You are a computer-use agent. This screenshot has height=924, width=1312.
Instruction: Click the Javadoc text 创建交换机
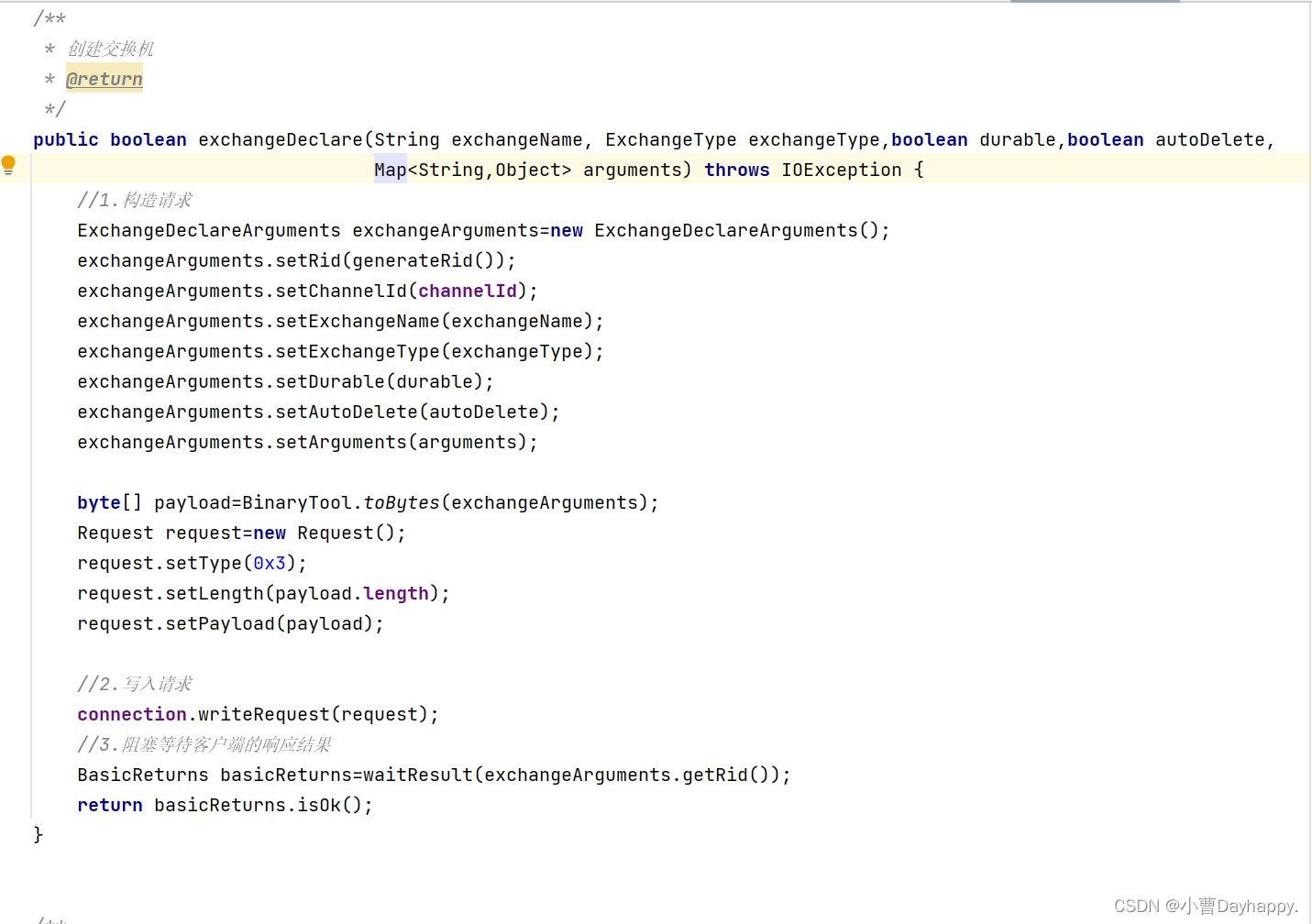pos(111,49)
